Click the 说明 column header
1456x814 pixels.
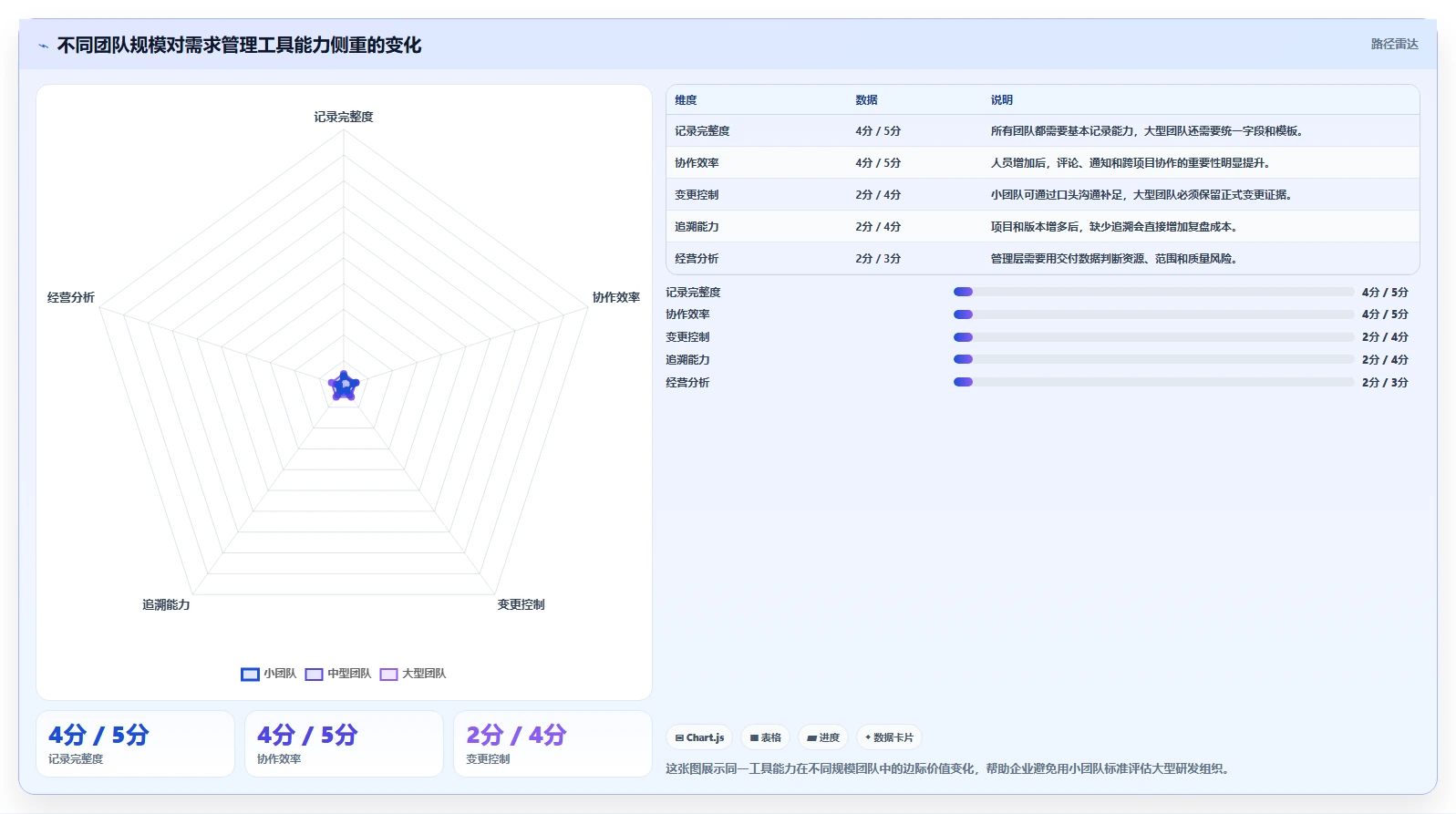click(1002, 100)
